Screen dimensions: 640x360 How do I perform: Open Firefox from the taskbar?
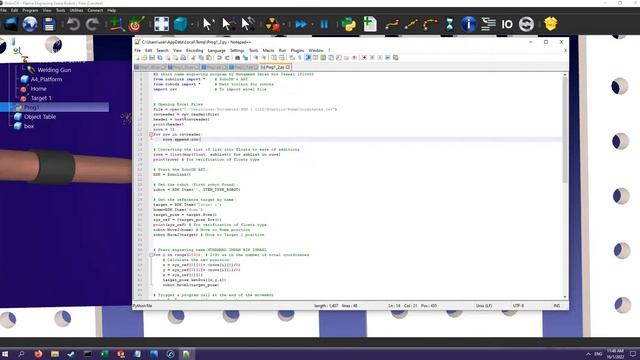(38, 354)
